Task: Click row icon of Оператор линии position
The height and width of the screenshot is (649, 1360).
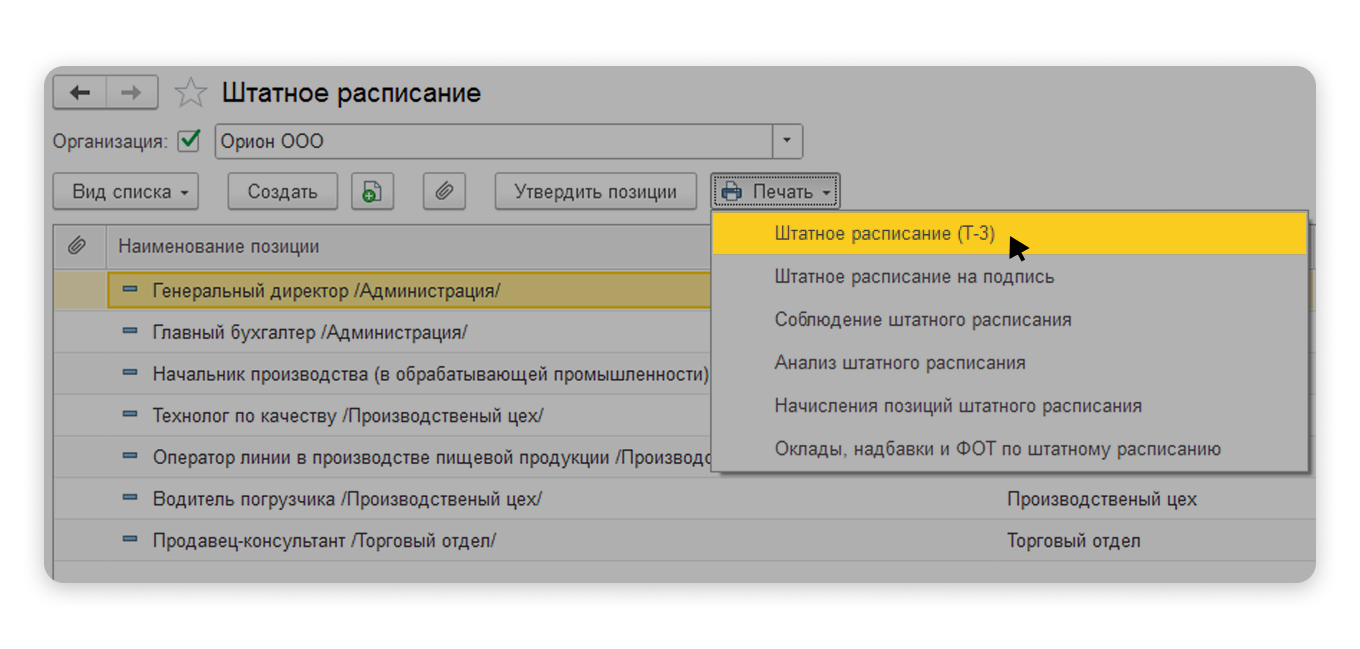Action: pos(129,457)
